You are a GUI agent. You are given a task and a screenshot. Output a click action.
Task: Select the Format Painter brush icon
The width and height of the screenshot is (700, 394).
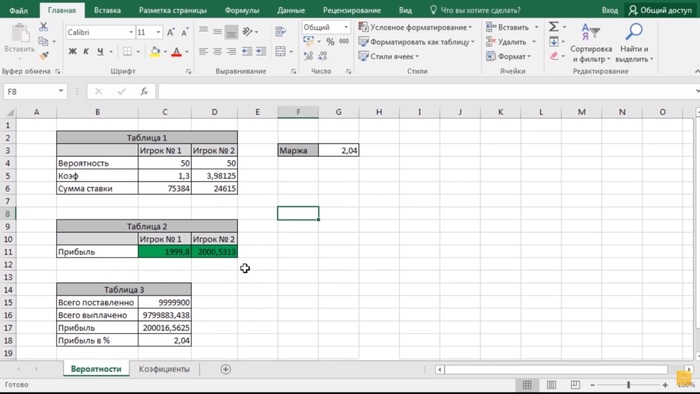[x=44, y=56]
